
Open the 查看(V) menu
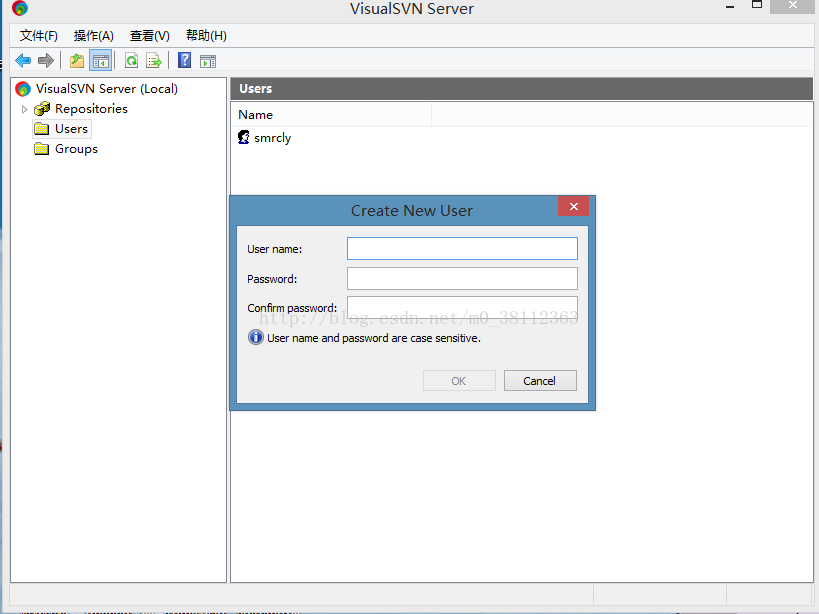pyautogui.click(x=150, y=36)
